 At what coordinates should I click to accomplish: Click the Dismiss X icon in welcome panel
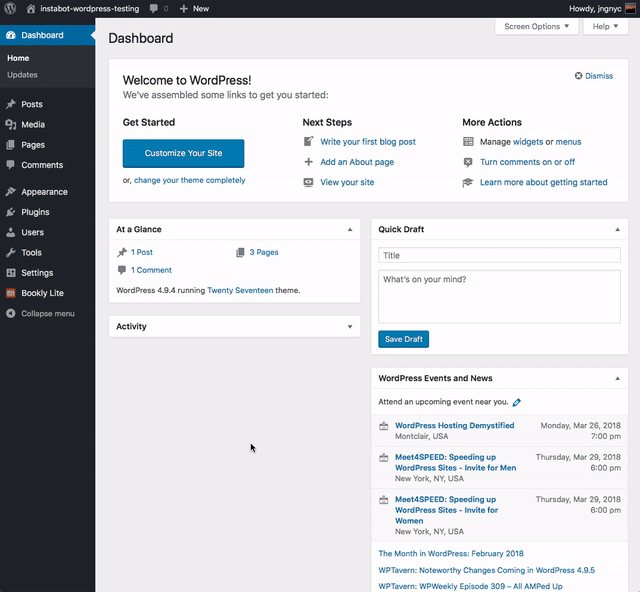578,76
